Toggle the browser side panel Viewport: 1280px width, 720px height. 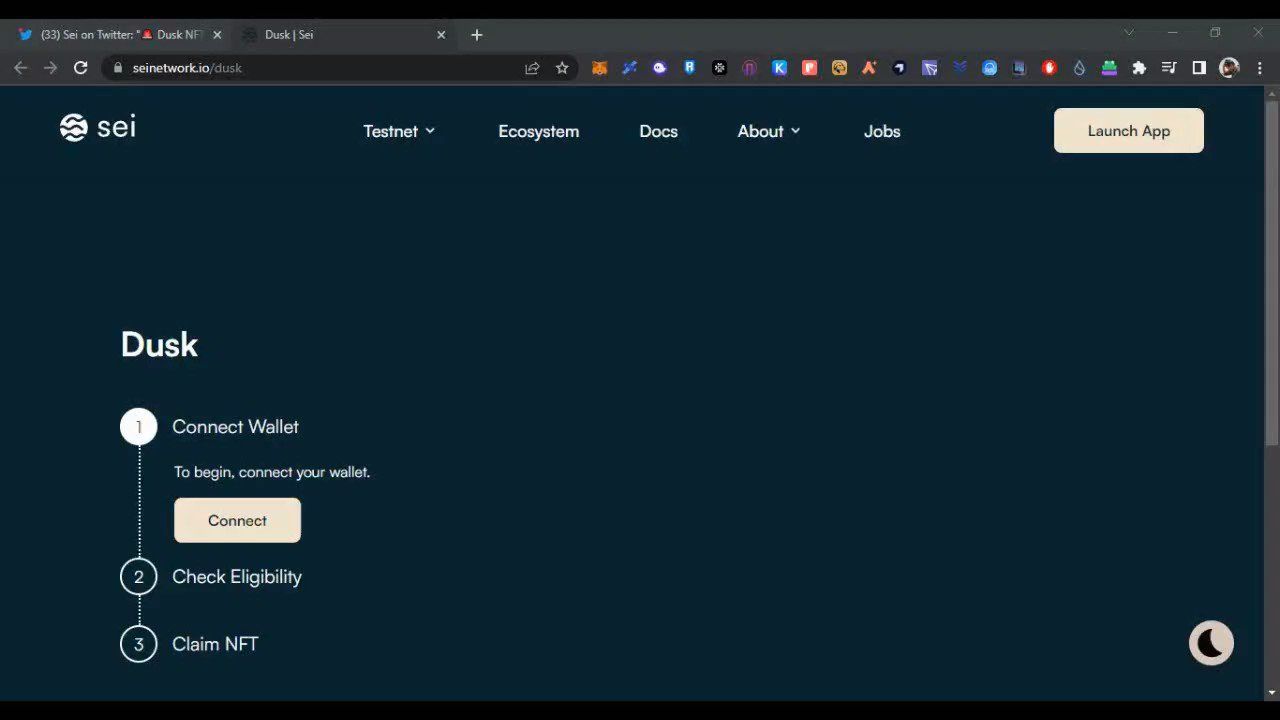1199,68
